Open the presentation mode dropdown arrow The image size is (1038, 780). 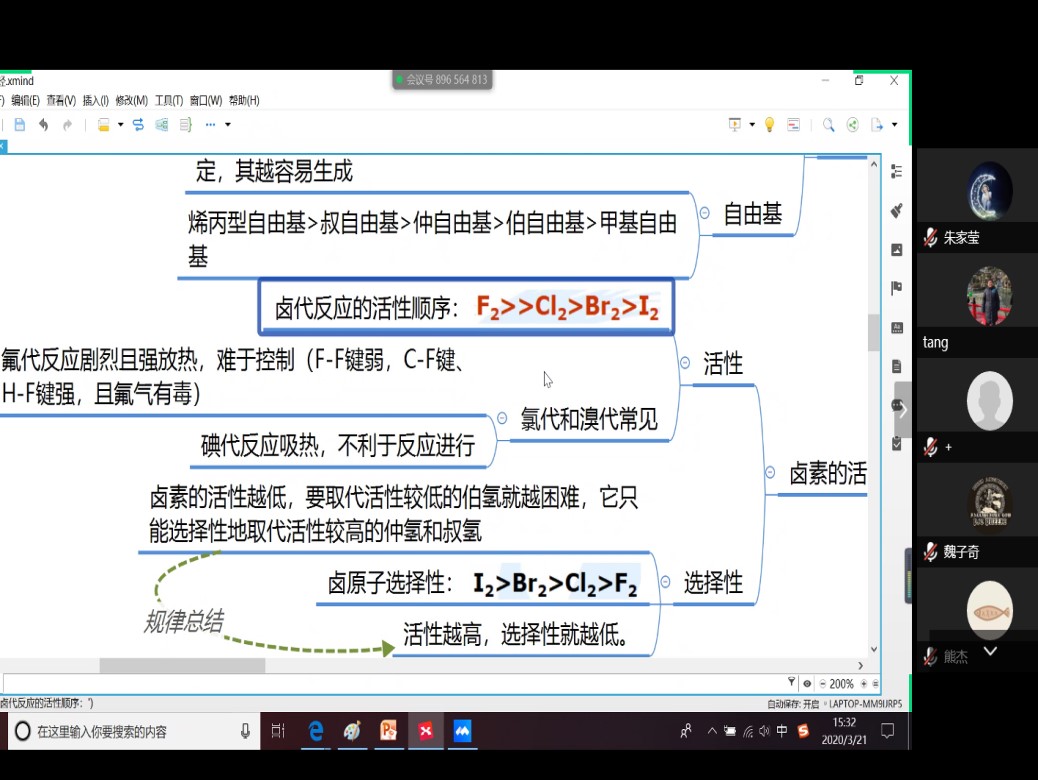pyautogui.click(x=751, y=125)
